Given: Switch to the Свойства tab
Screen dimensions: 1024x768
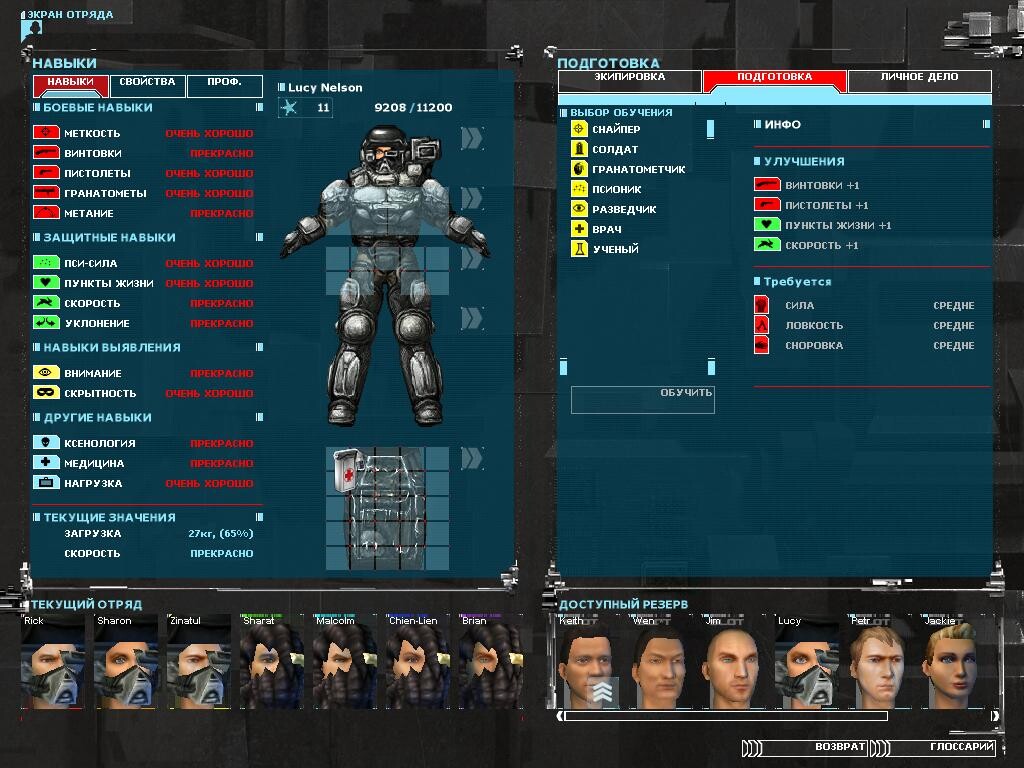Looking at the screenshot, I should (x=147, y=85).
